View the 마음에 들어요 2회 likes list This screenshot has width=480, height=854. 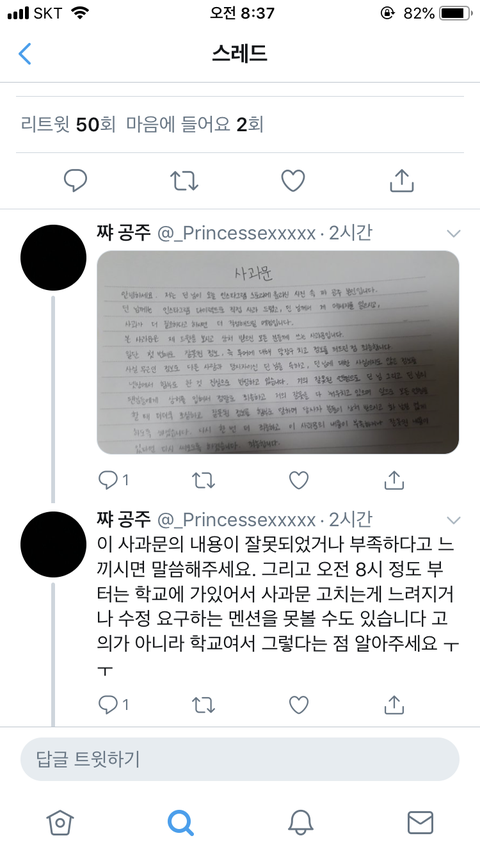click(x=195, y=124)
